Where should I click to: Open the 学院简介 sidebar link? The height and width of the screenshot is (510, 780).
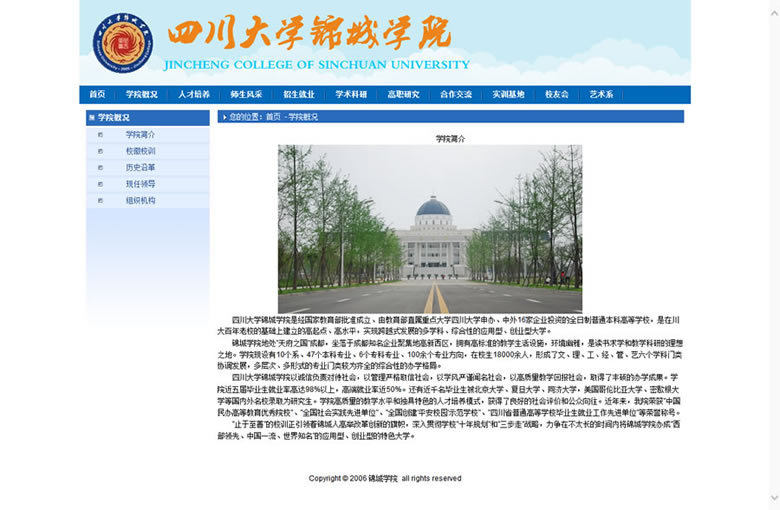click(140, 135)
